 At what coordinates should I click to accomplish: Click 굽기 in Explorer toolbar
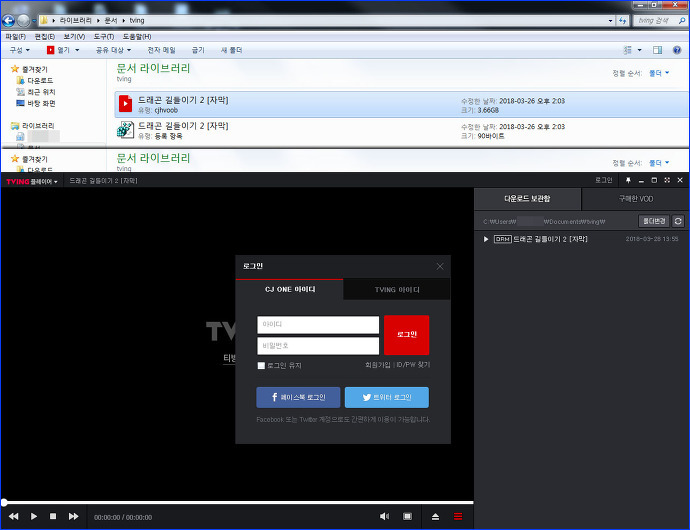198,50
